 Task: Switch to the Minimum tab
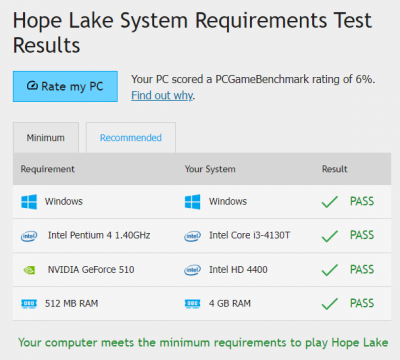point(46,138)
